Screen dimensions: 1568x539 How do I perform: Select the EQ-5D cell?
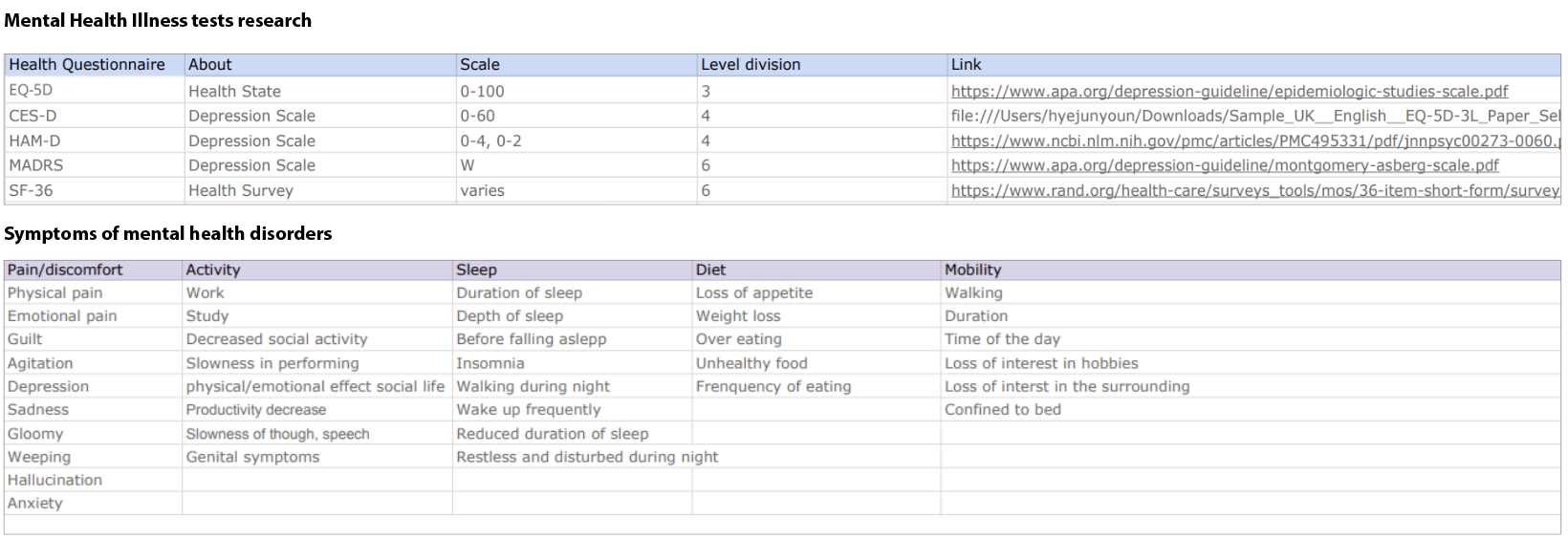point(31,90)
